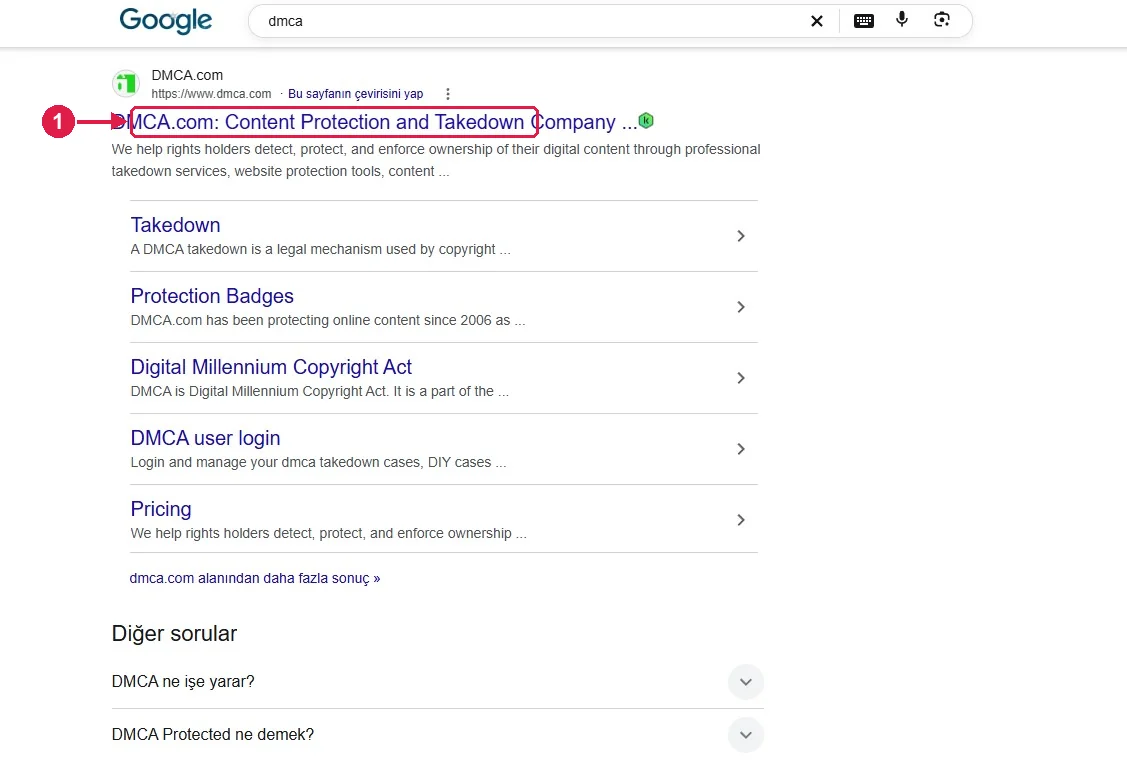The height and width of the screenshot is (772, 1127).
Task: Clear the search box with X icon
Action: tap(816, 21)
